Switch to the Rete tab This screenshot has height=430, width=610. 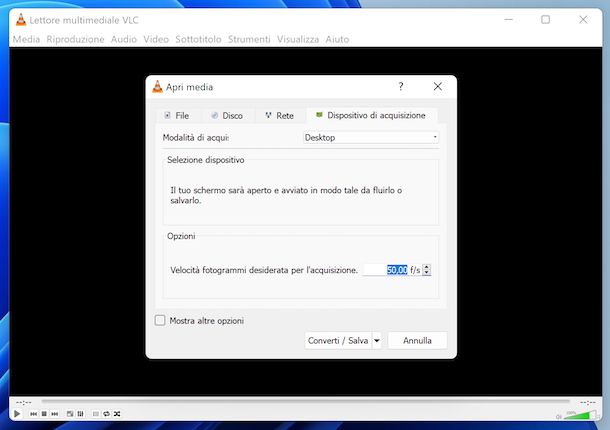[x=280, y=116]
